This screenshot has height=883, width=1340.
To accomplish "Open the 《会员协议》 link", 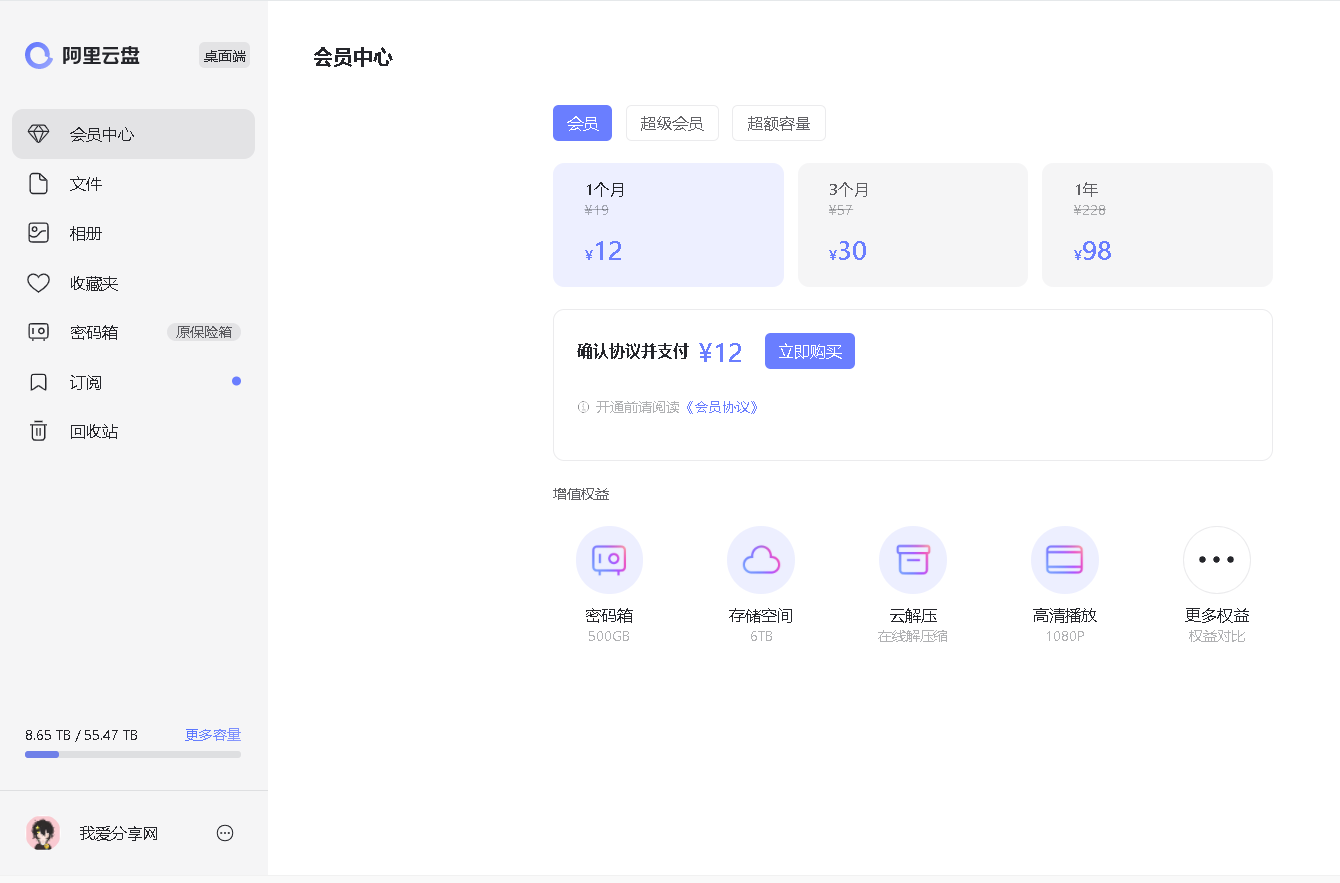I will point(723,407).
